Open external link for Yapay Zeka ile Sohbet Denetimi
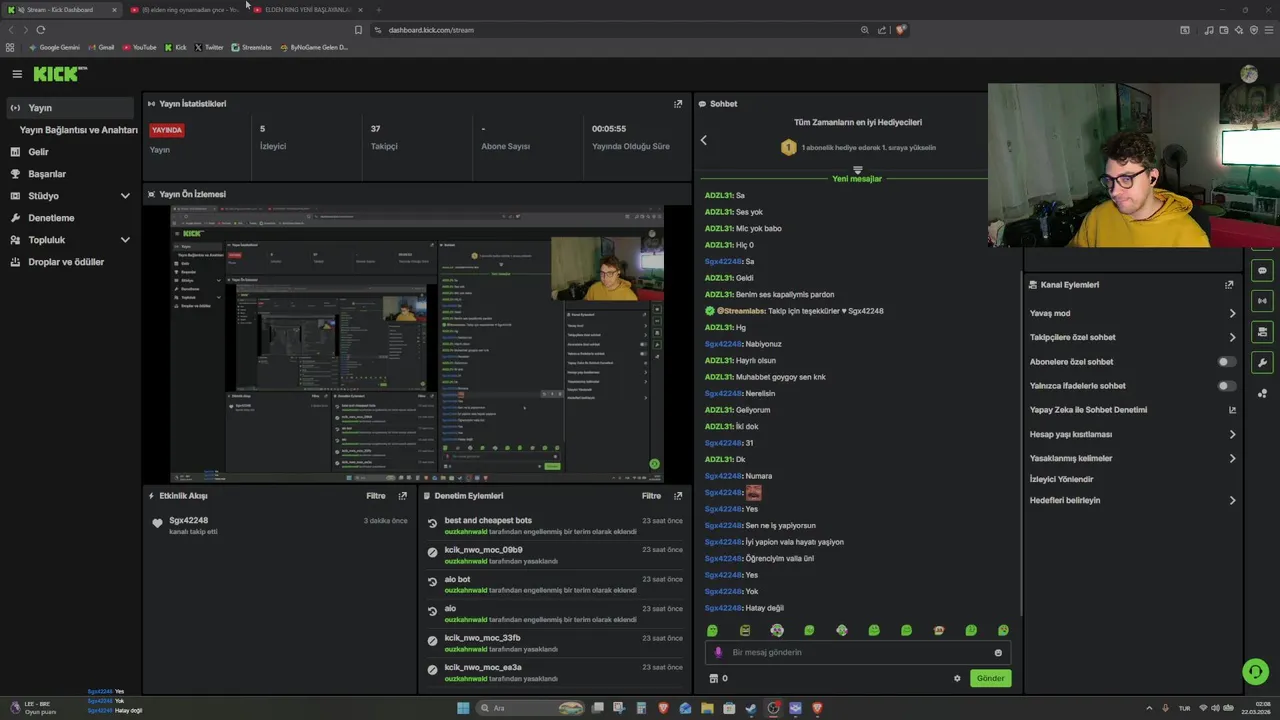Viewport: 1280px width, 720px height. pos(1232,410)
